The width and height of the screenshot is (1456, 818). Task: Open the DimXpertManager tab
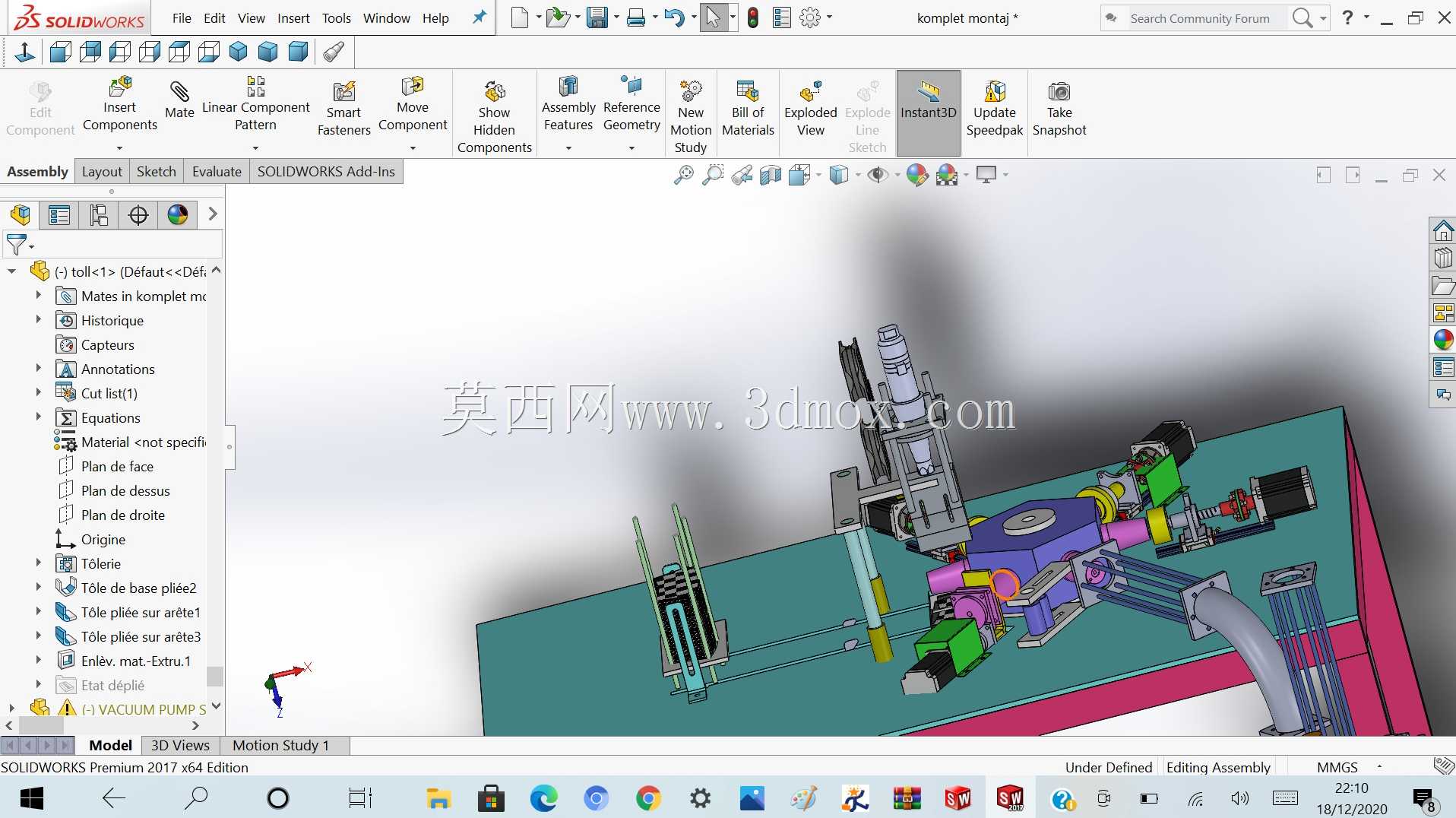[x=138, y=215]
